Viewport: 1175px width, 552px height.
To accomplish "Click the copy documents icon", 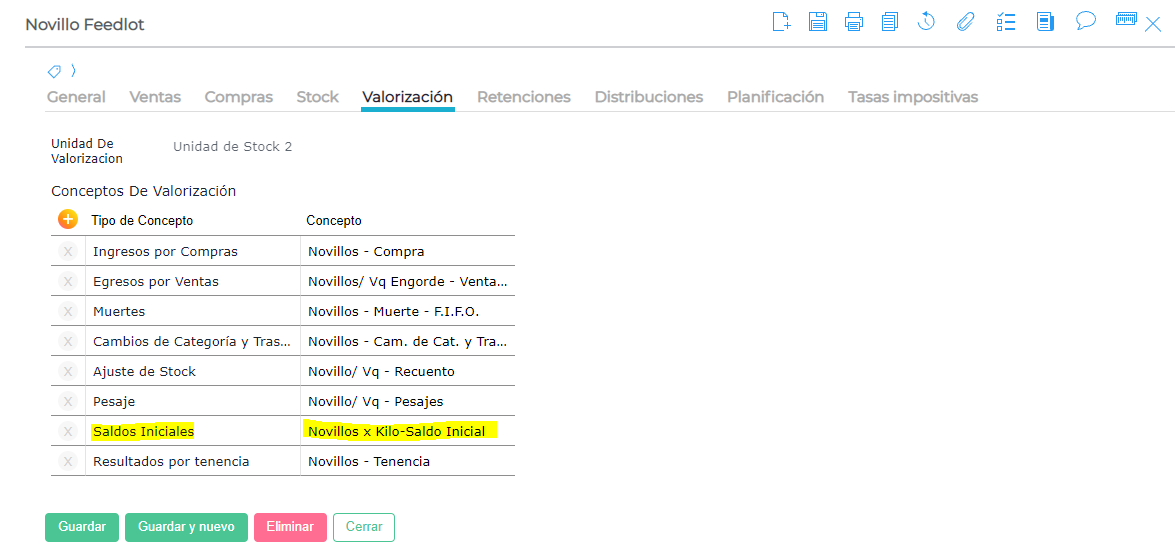I will click(889, 22).
